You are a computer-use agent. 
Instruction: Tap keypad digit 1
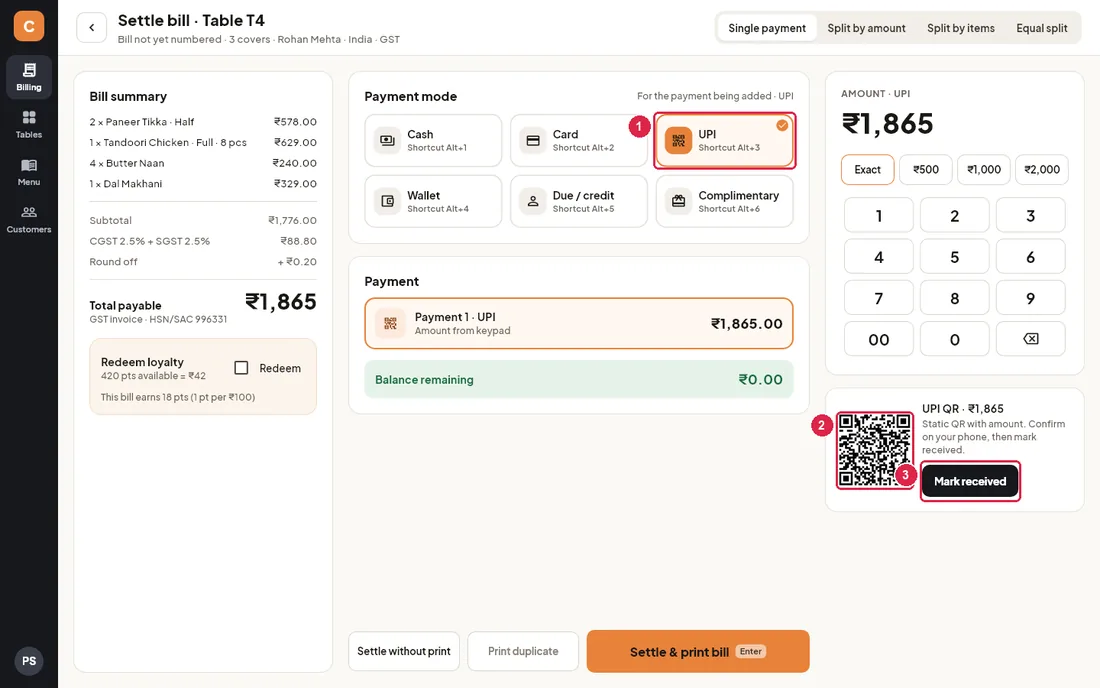click(878, 215)
